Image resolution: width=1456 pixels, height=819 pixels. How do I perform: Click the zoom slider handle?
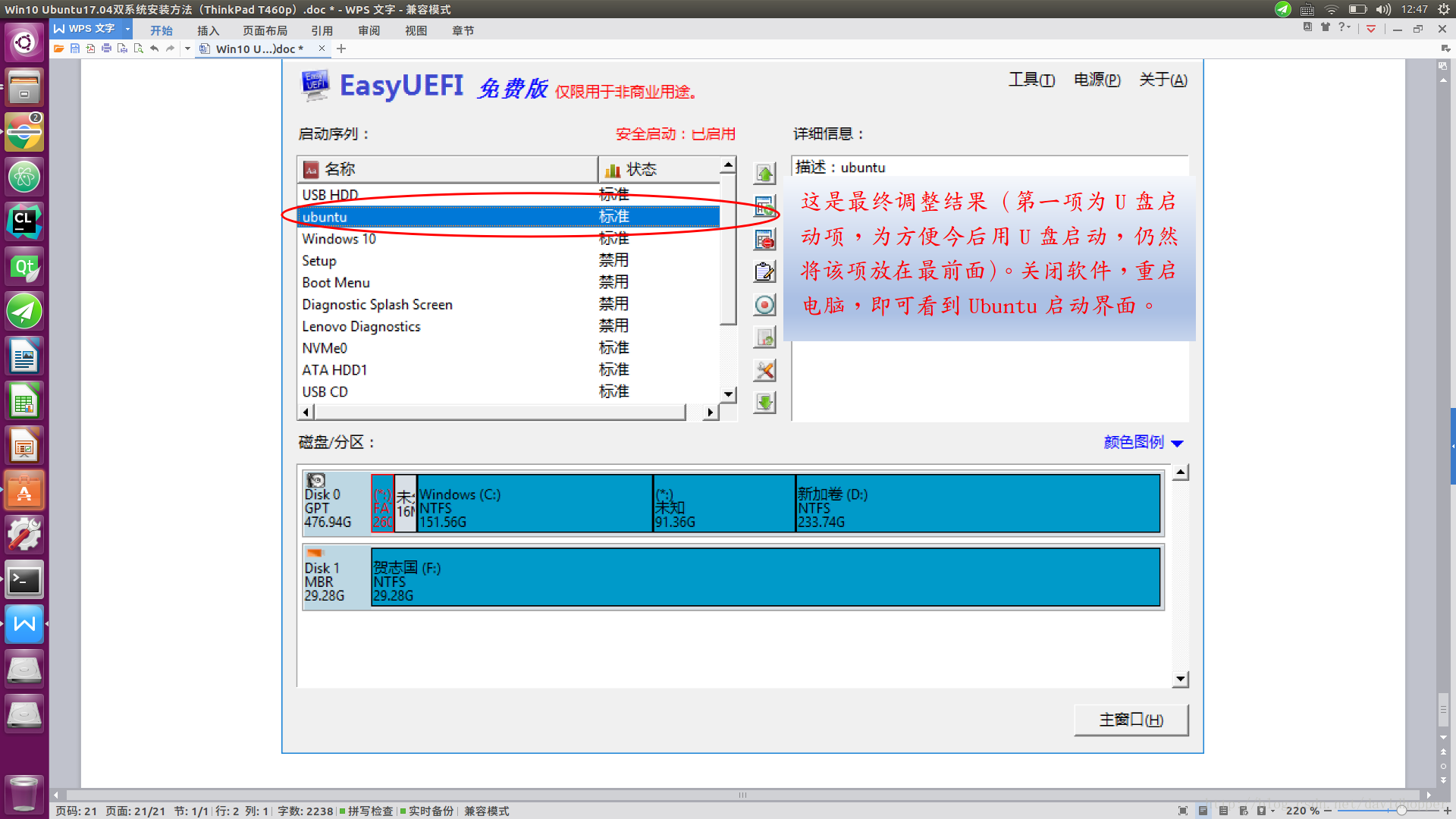(x=1401, y=811)
